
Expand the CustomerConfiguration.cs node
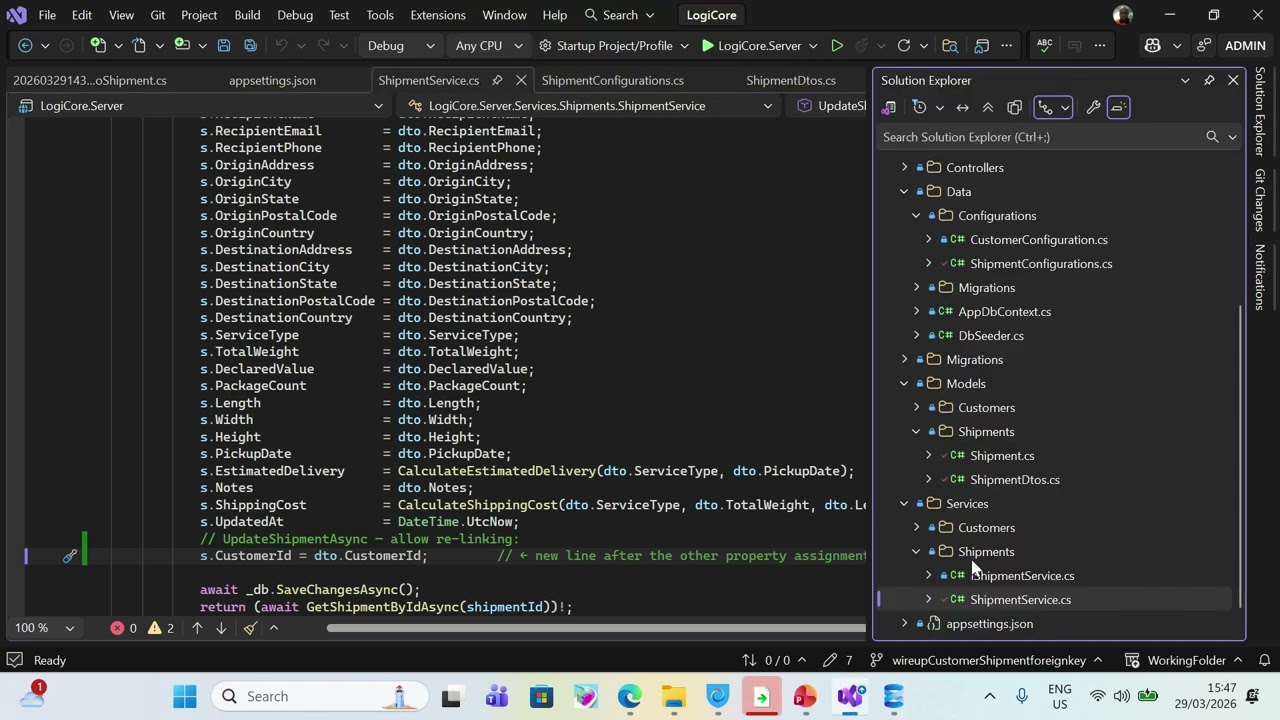928,240
